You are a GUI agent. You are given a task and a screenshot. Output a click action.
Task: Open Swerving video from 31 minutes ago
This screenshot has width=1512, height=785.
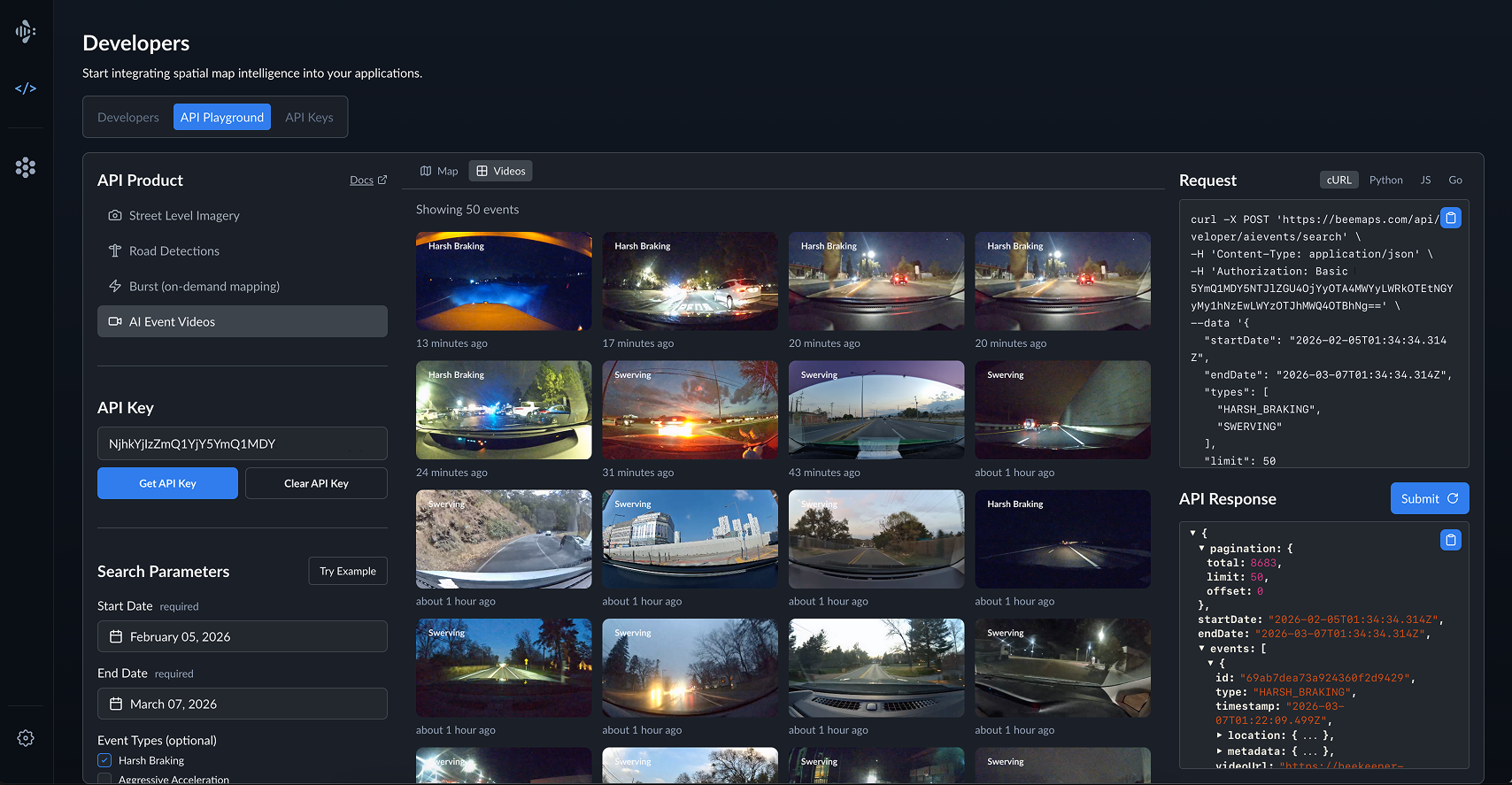(690, 410)
